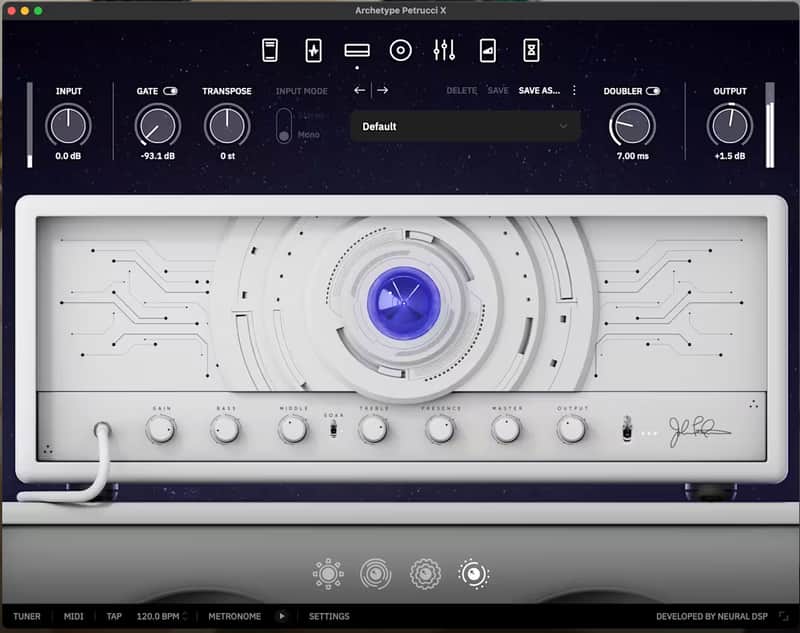The height and width of the screenshot is (633, 800).
Task: Select second amp type icon at bottom
Action: (x=376, y=574)
